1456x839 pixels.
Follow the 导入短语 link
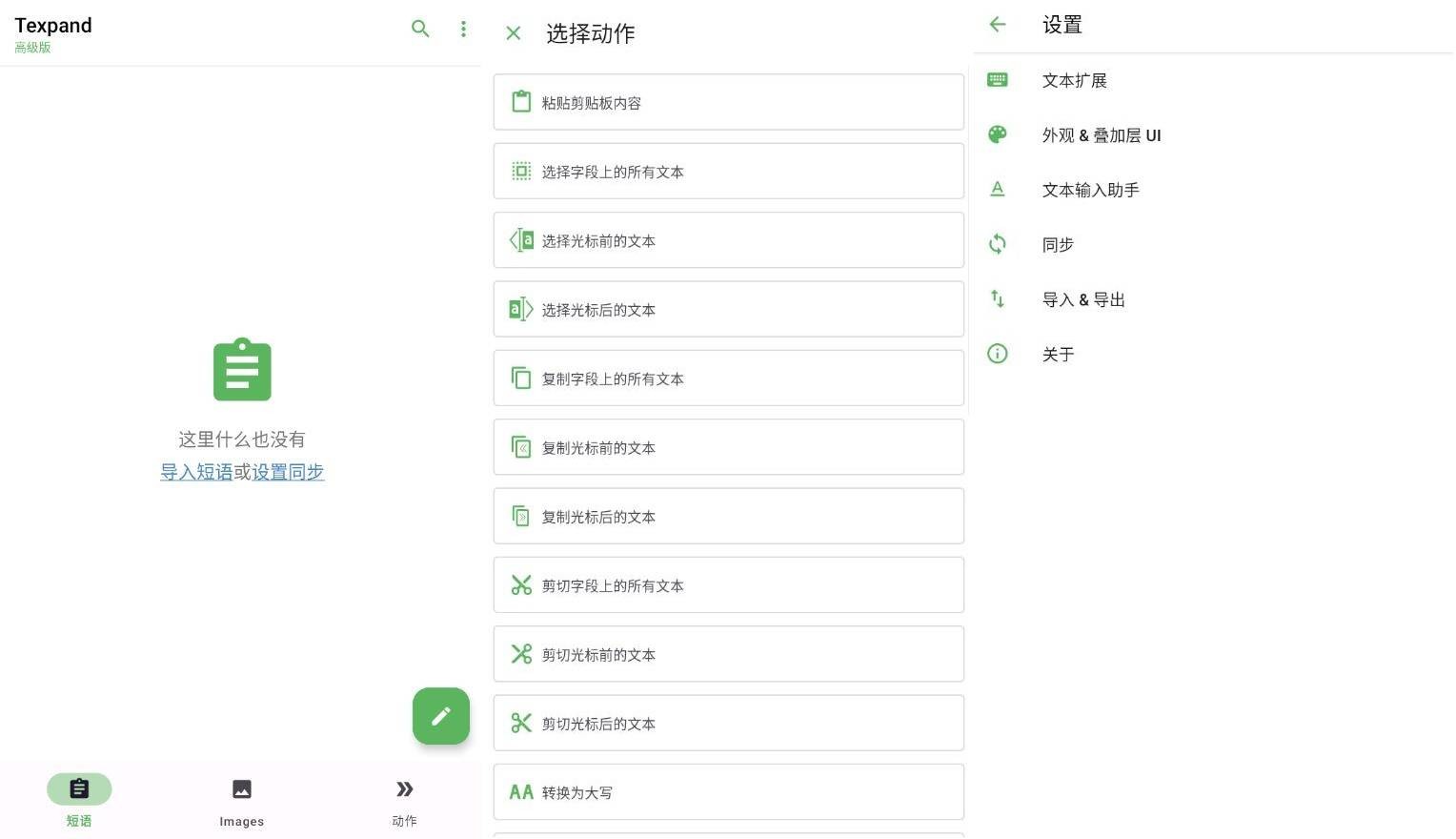click(x=196, y=472)
